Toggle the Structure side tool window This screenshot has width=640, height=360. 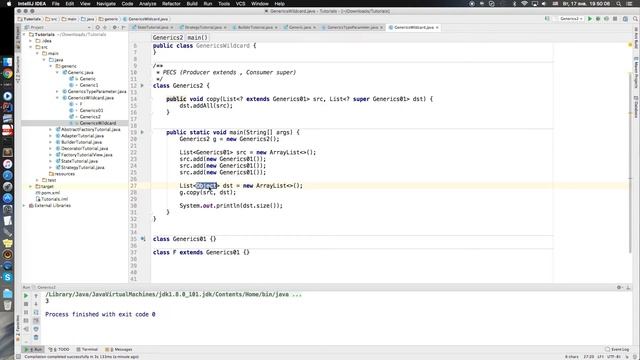point(18,70)
